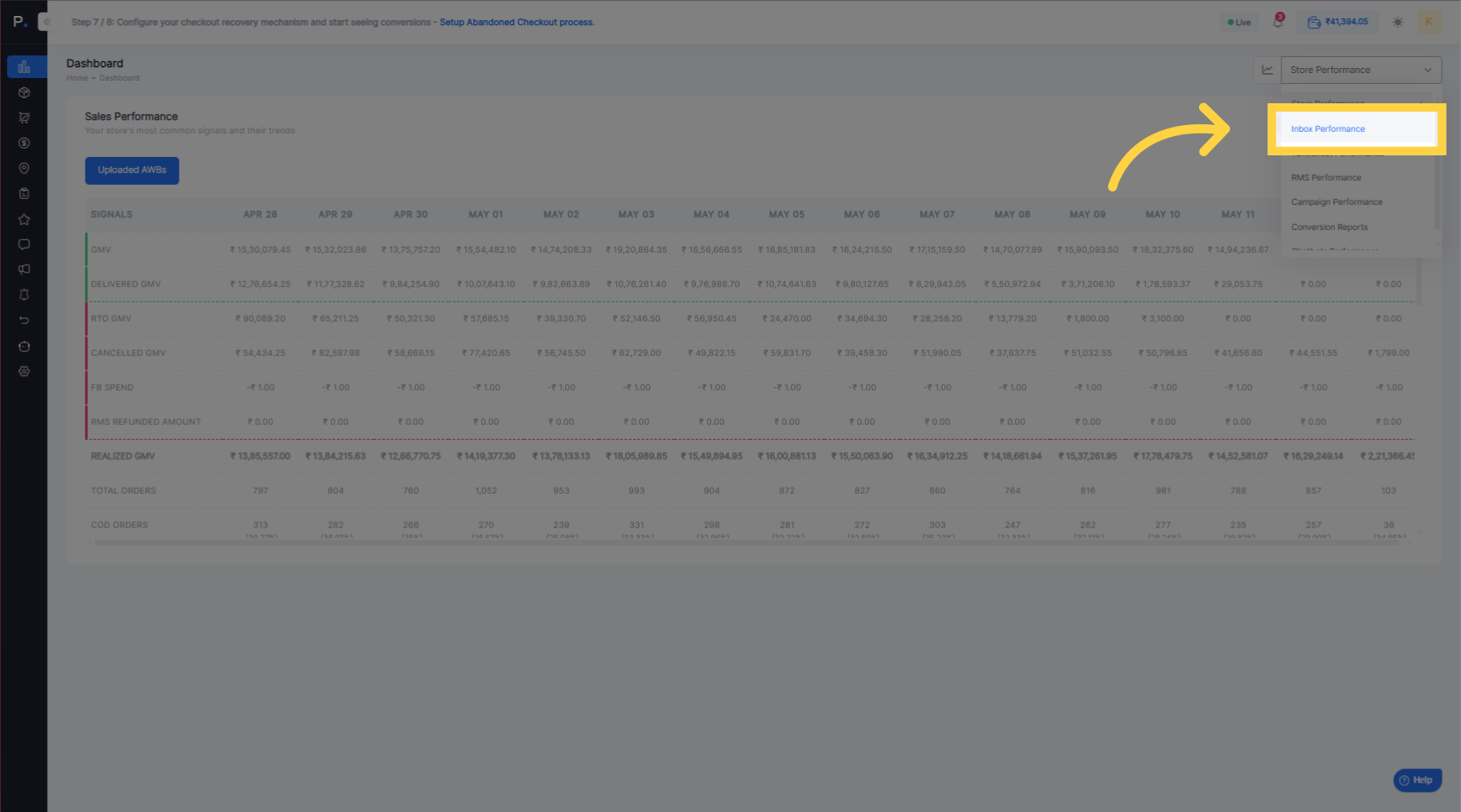Select Conversion Reports option

1329,228
